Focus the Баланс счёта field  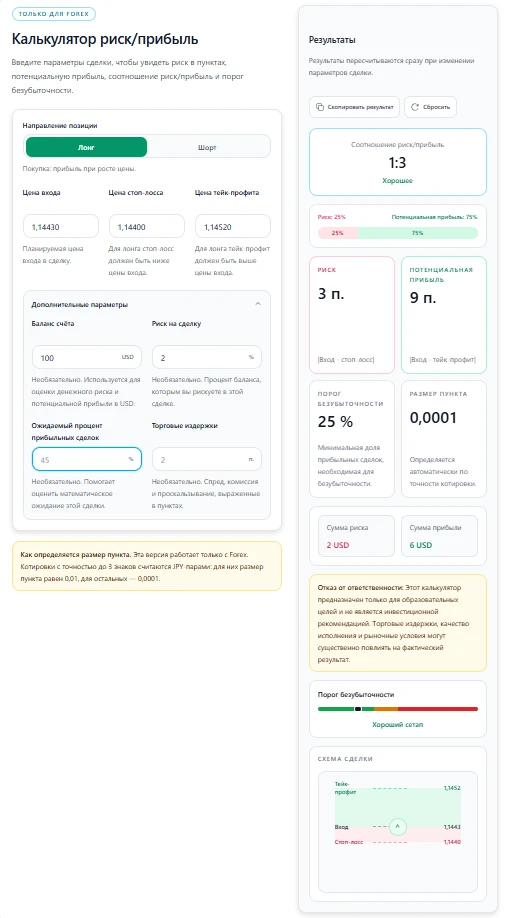[x=87, y=357]
